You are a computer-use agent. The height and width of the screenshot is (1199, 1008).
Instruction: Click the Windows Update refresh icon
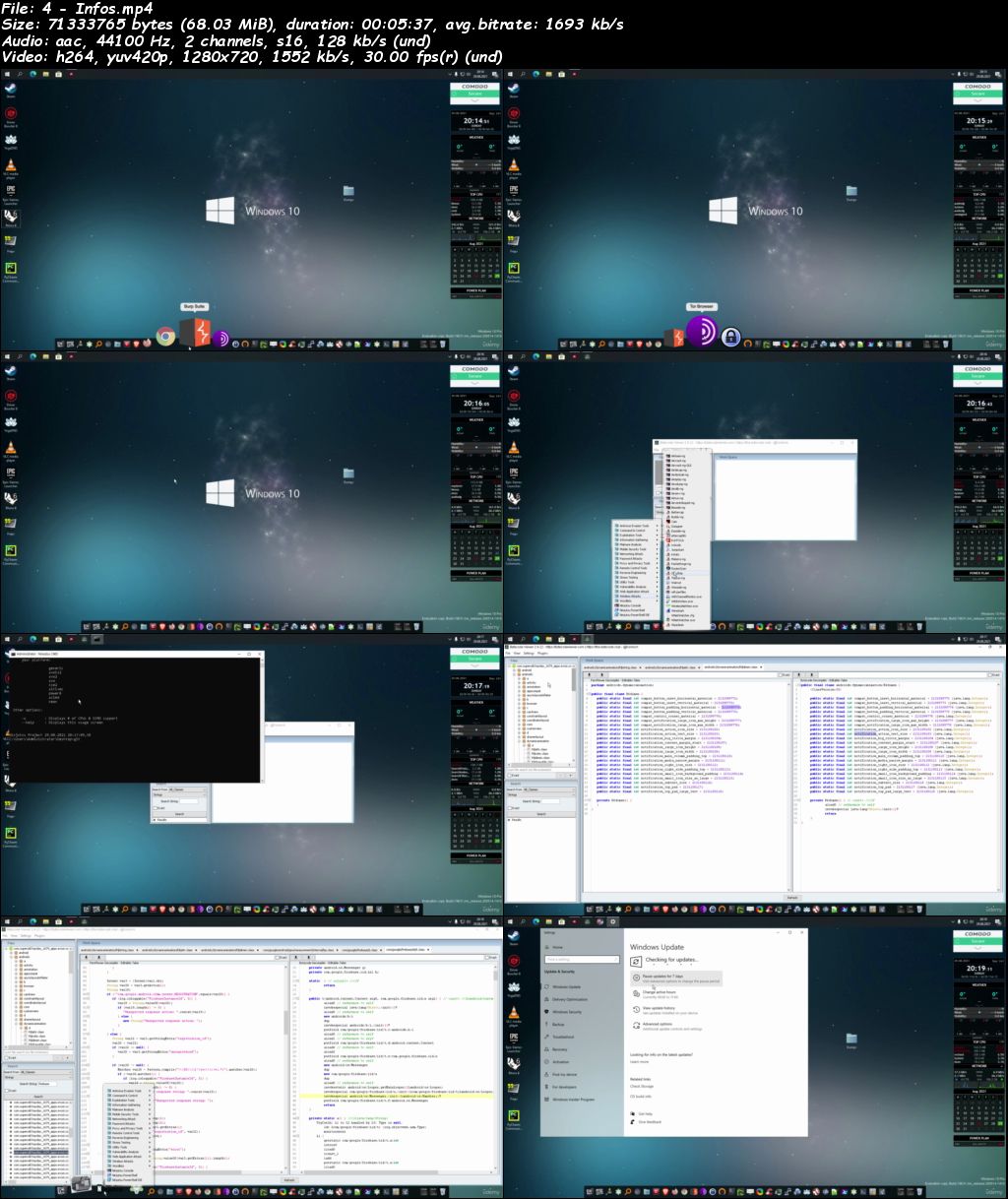(636, 962)
